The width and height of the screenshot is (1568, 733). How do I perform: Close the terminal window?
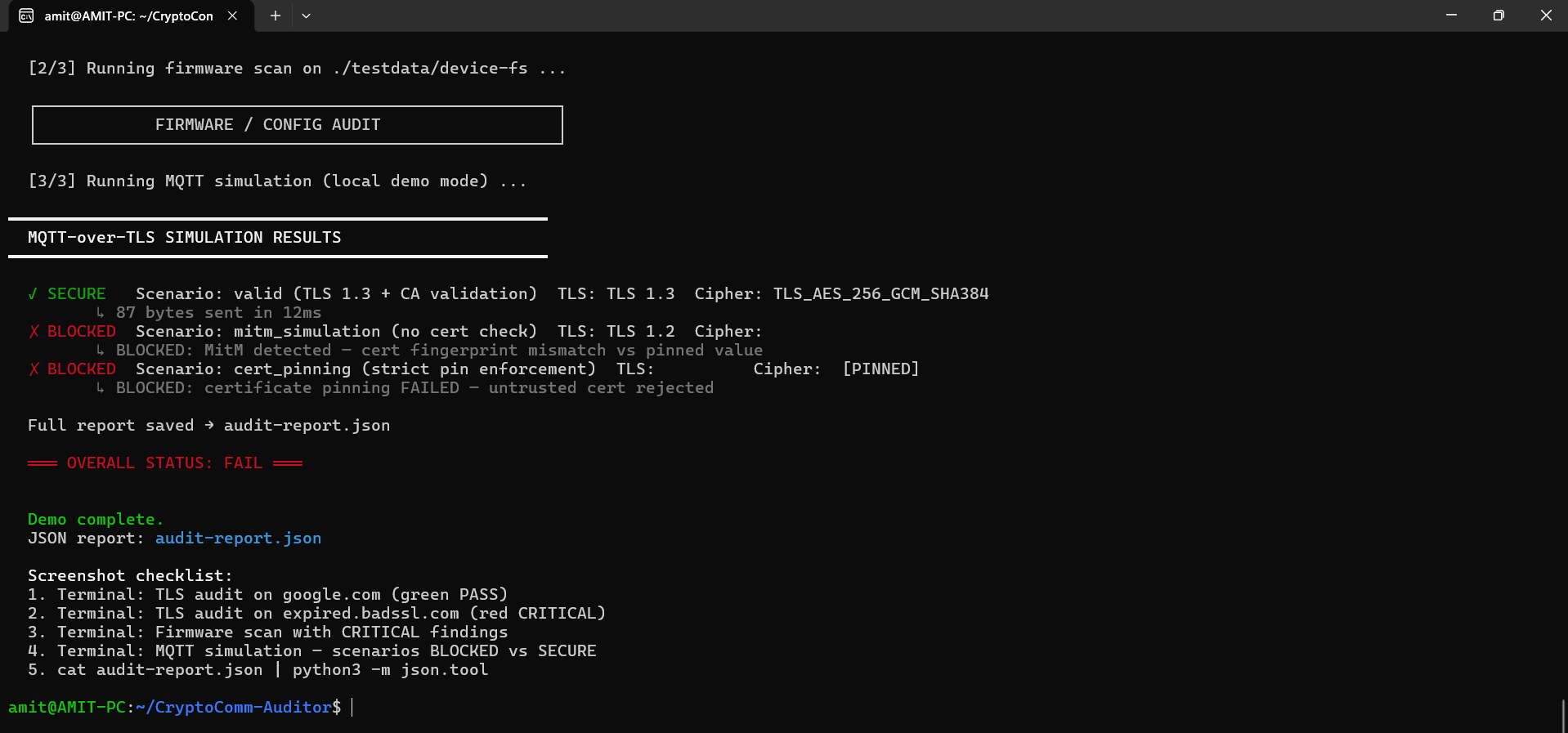click(1545, 16)
